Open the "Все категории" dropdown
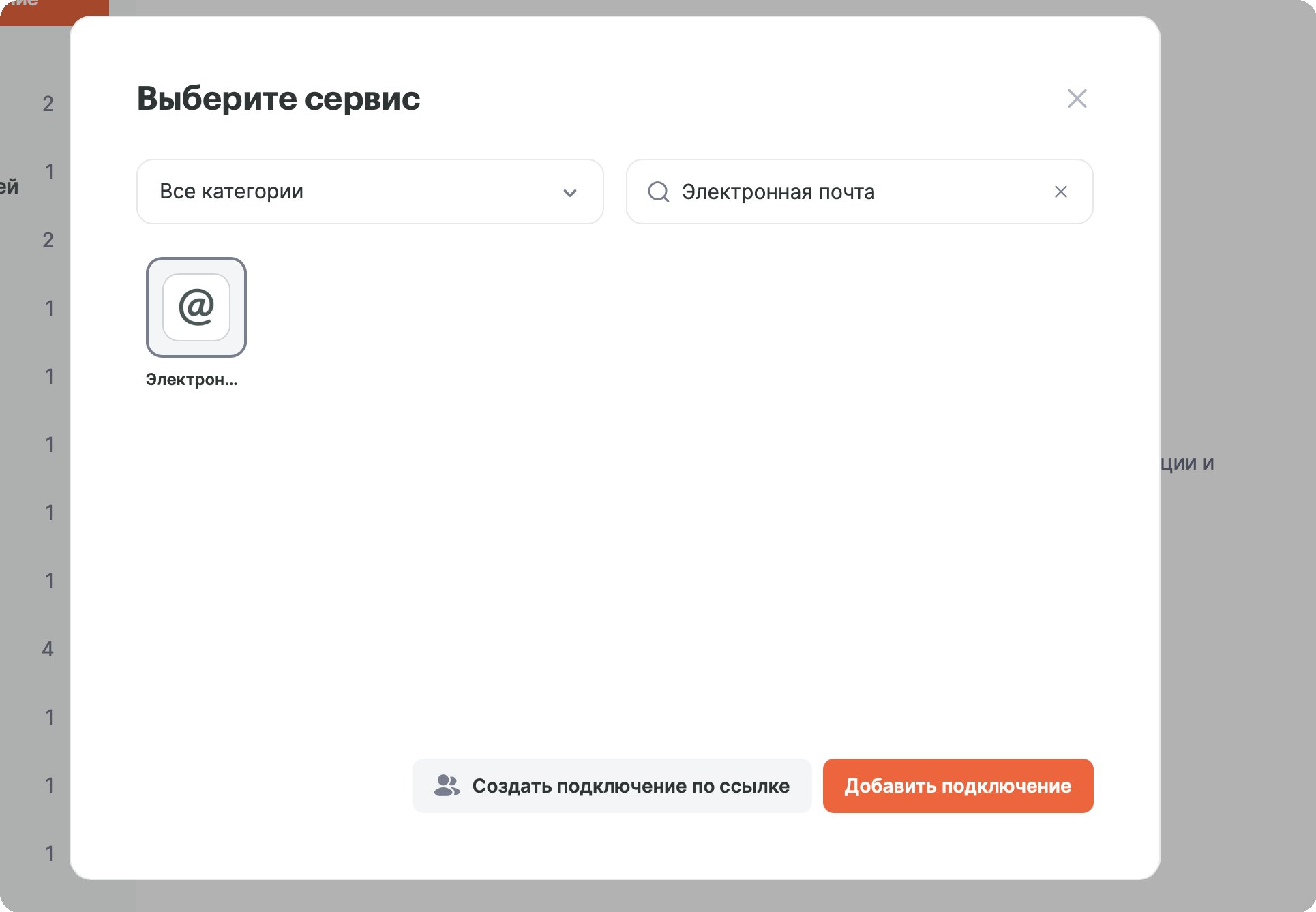1316x912 pixels. pyautogui.click(x=370, y=192)
